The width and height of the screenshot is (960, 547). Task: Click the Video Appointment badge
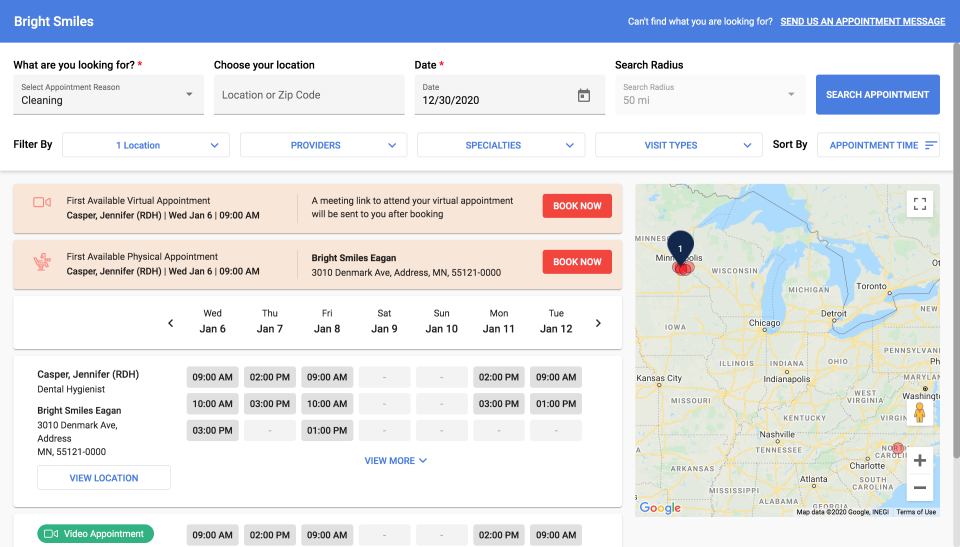(x=96, y=534)
